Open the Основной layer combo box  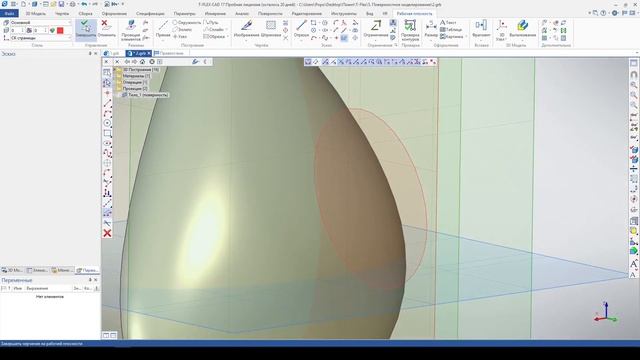point(40,22)
